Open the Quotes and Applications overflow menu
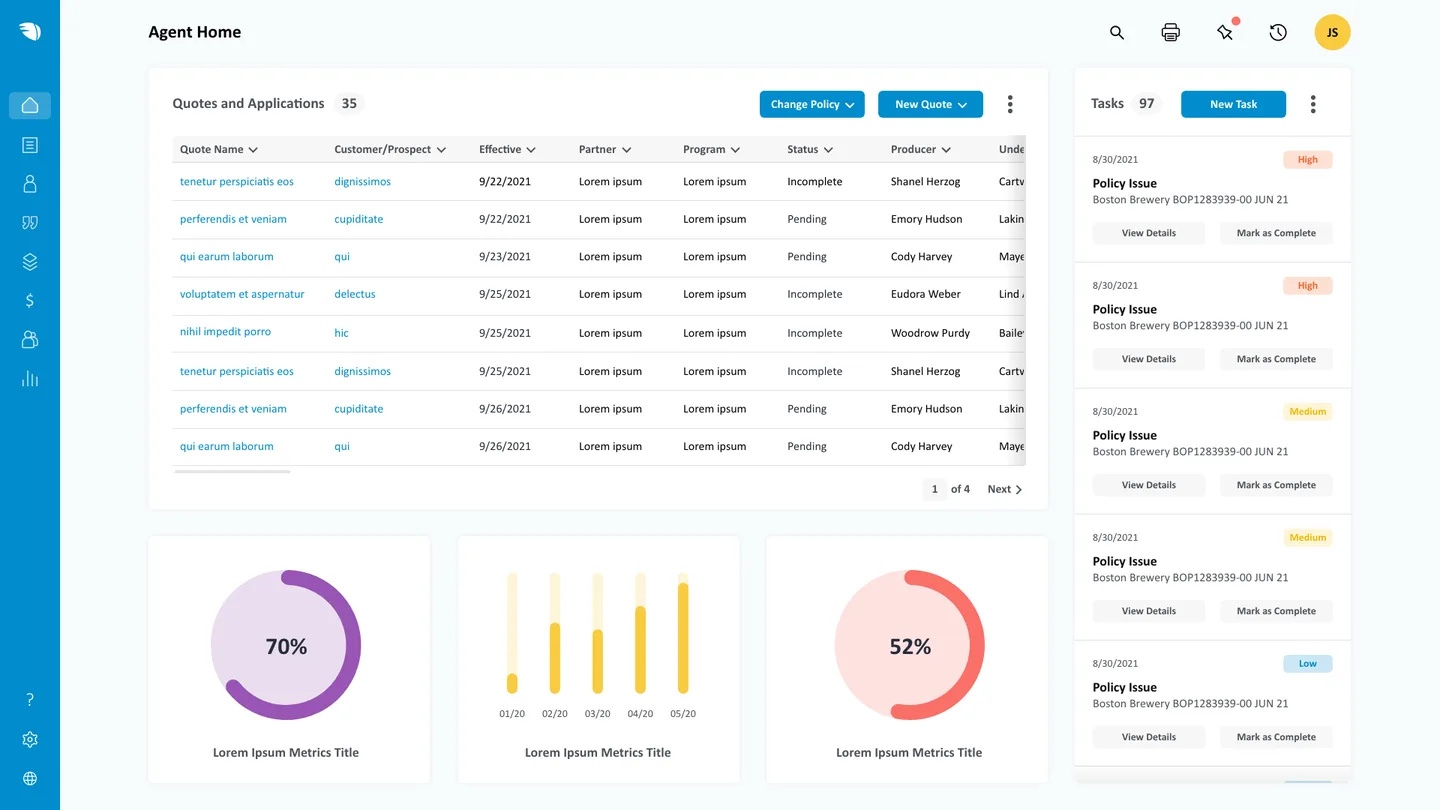 click(x=1009, y=103)
